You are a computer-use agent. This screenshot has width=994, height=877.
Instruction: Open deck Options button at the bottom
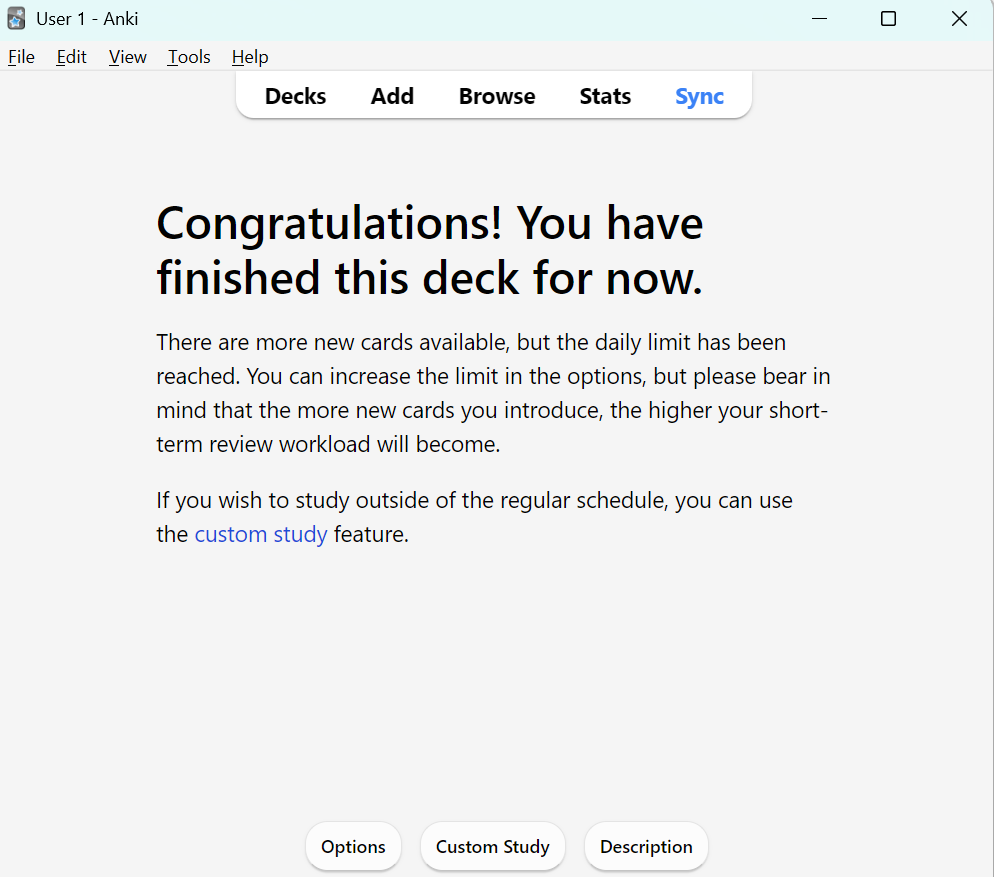pos(353,847)
